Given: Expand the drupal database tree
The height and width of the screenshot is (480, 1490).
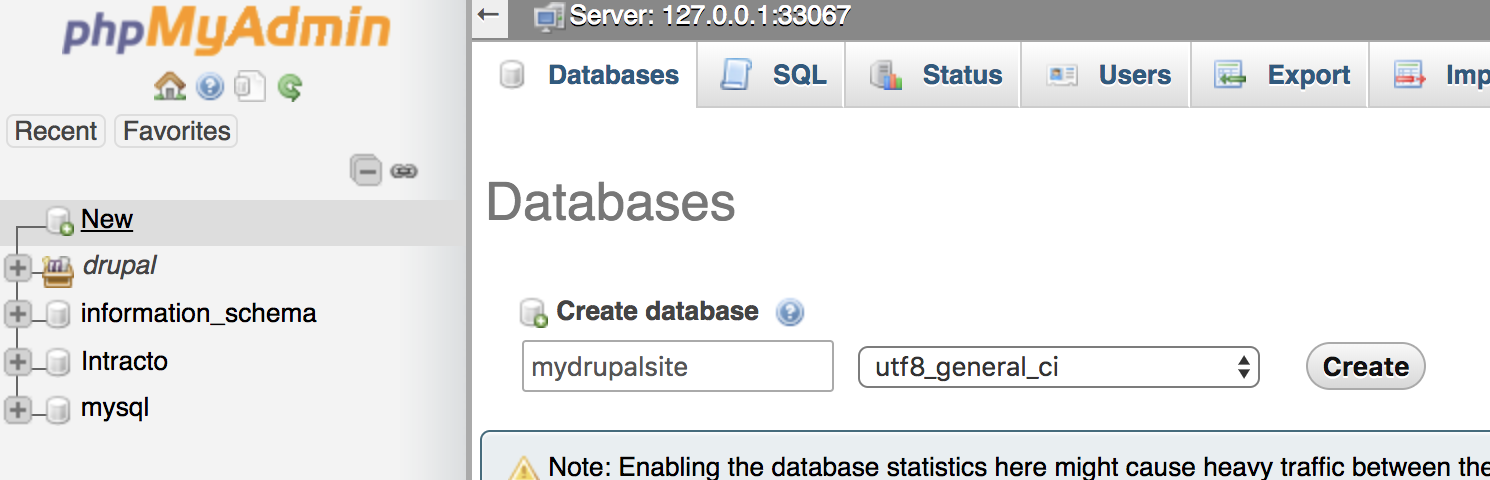Looking at the screenshot, I should pyautogui.click(x=17, y=267).
